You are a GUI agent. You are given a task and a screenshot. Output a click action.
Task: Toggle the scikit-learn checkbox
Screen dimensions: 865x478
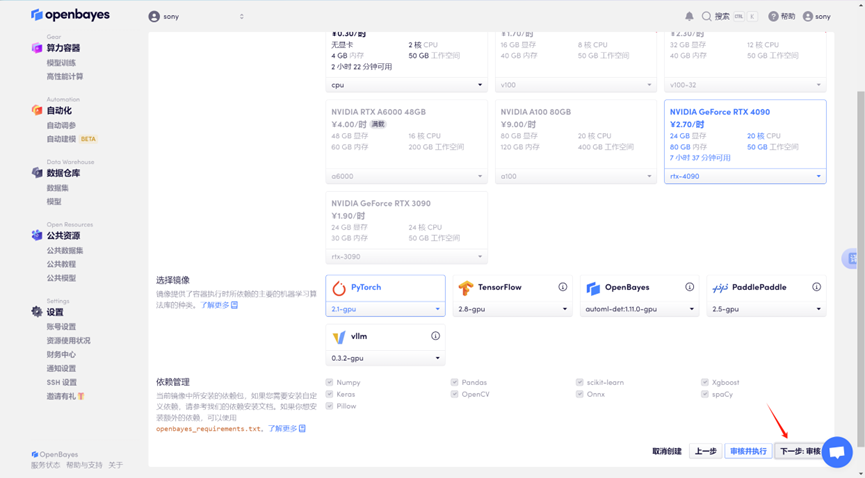pos(580,382)
